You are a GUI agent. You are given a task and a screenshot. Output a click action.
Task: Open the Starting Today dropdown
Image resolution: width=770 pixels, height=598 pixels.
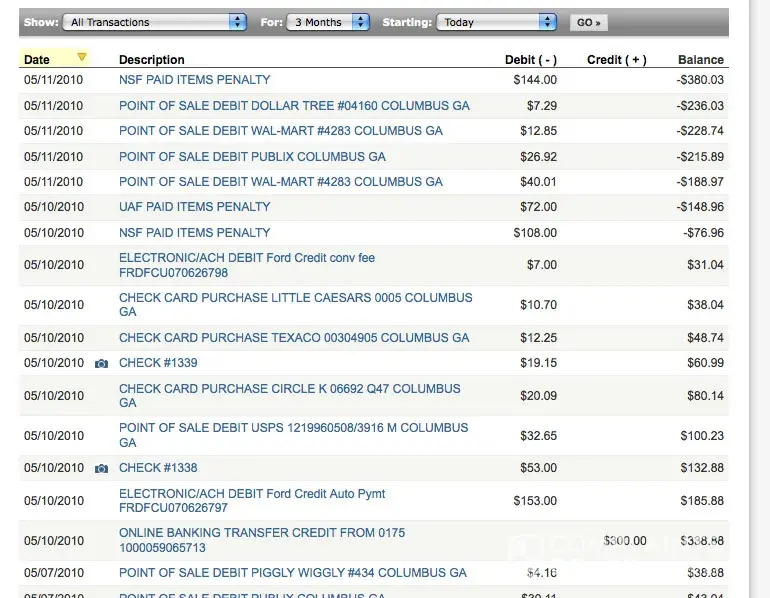point(496,22)
